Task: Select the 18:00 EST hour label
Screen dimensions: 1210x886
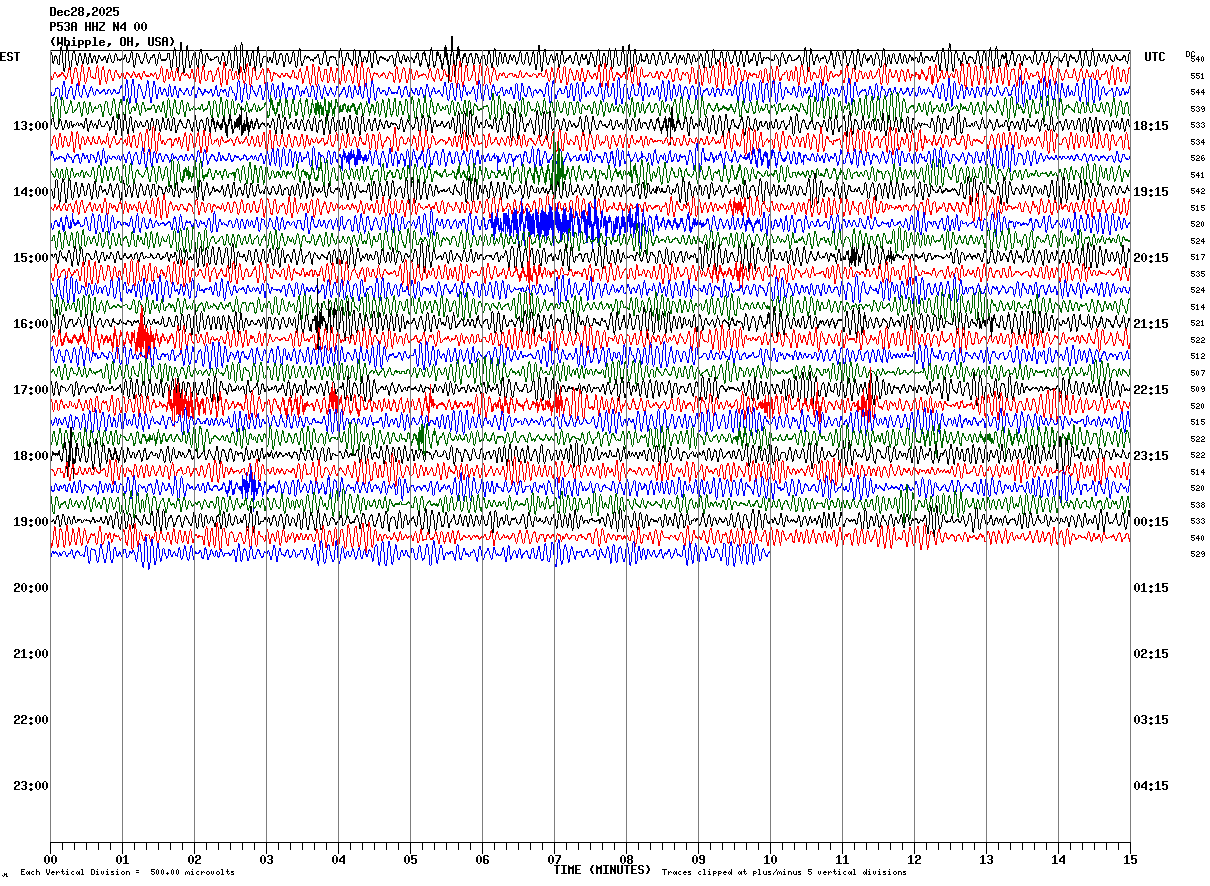Action: pos(31,456)
